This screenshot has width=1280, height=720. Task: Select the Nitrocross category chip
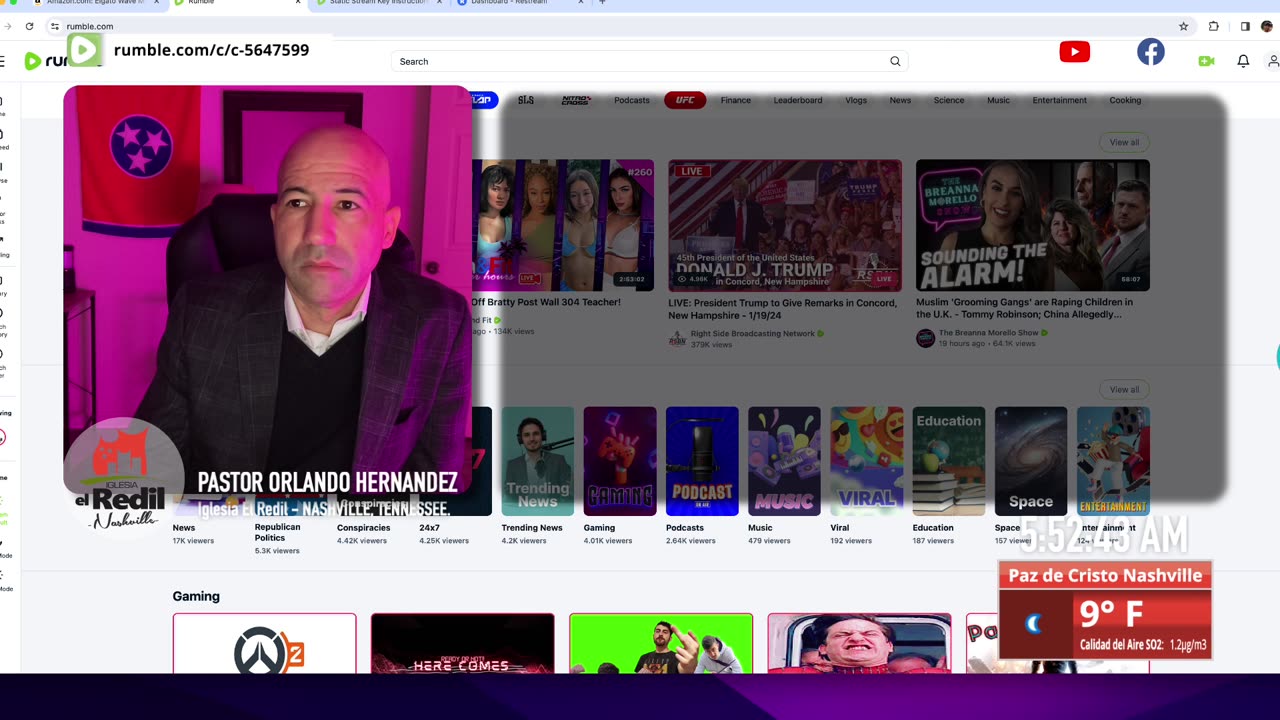(576, 100)
